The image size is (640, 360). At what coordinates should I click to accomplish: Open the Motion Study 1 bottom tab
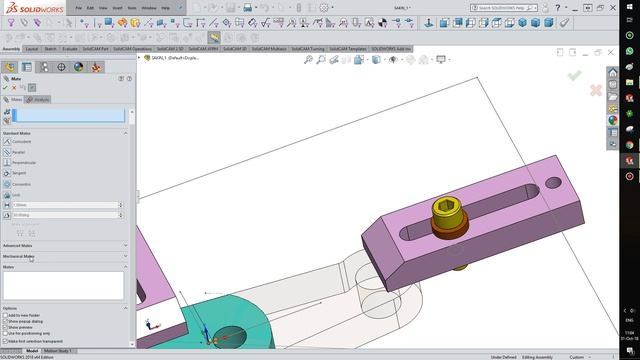coord(58,351)
